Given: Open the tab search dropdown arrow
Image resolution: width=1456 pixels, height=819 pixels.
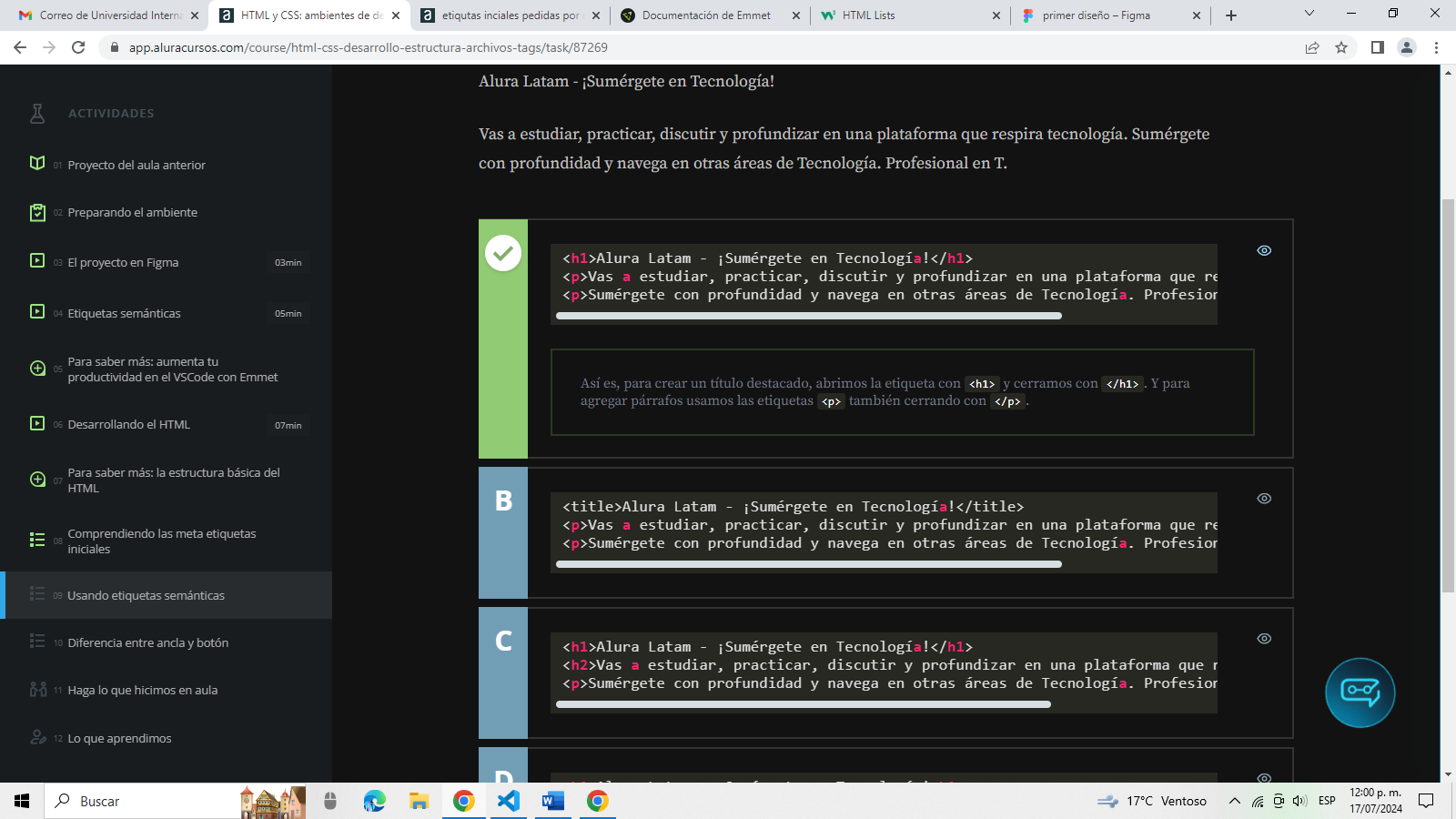Looking at the screenshot, I should tap(1309, 14).
